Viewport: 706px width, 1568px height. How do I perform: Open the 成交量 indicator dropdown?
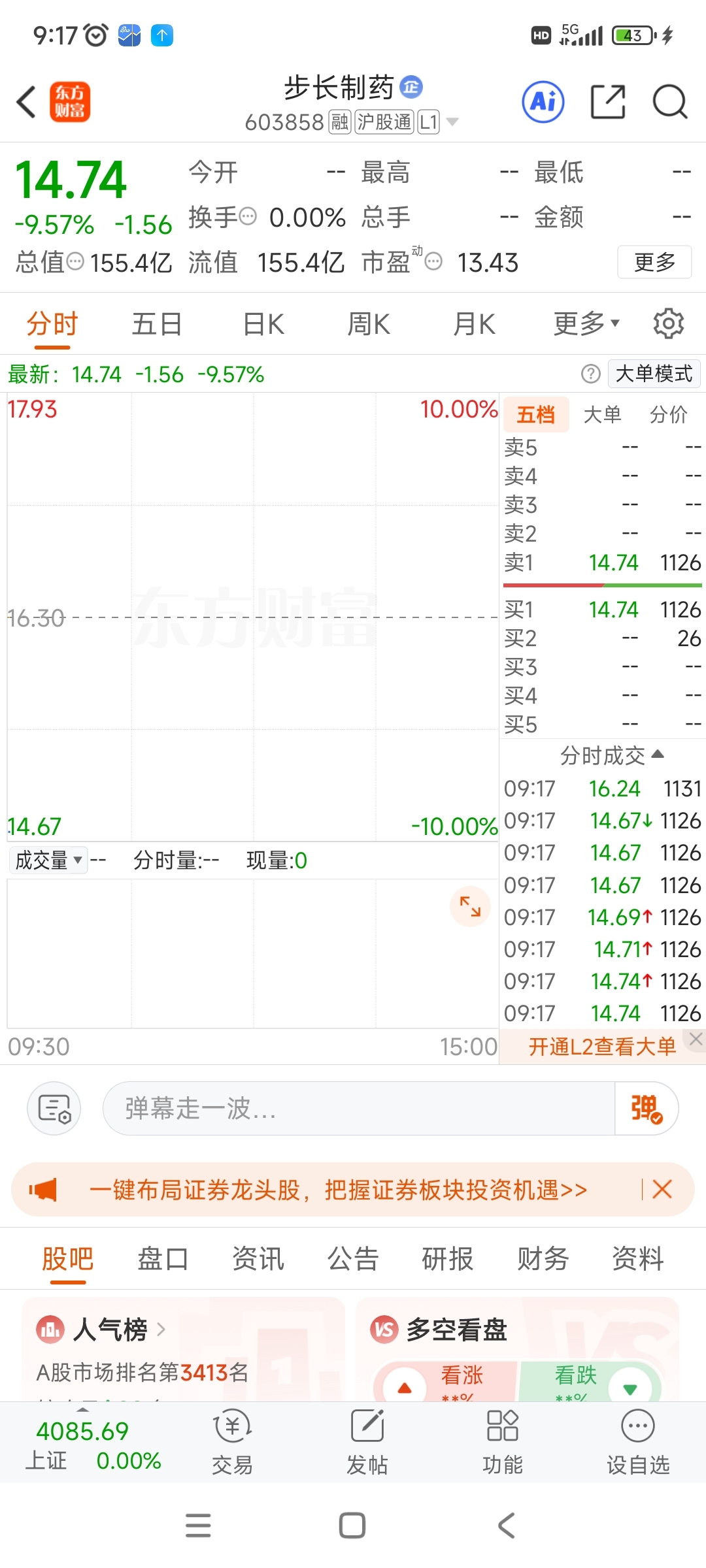(x=48, y=860)
